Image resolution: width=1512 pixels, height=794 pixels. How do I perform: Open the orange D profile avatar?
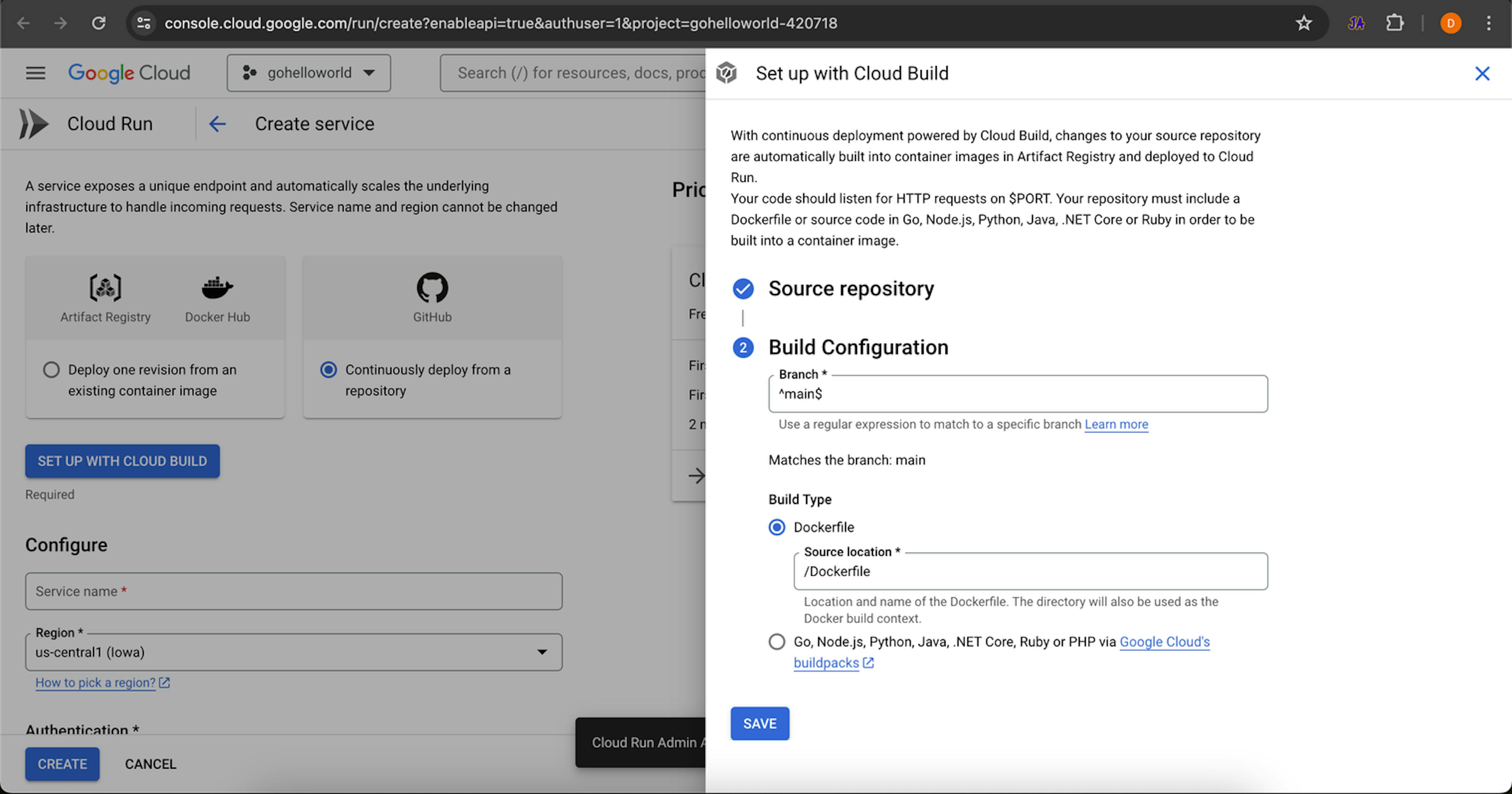coord(1450,24)
